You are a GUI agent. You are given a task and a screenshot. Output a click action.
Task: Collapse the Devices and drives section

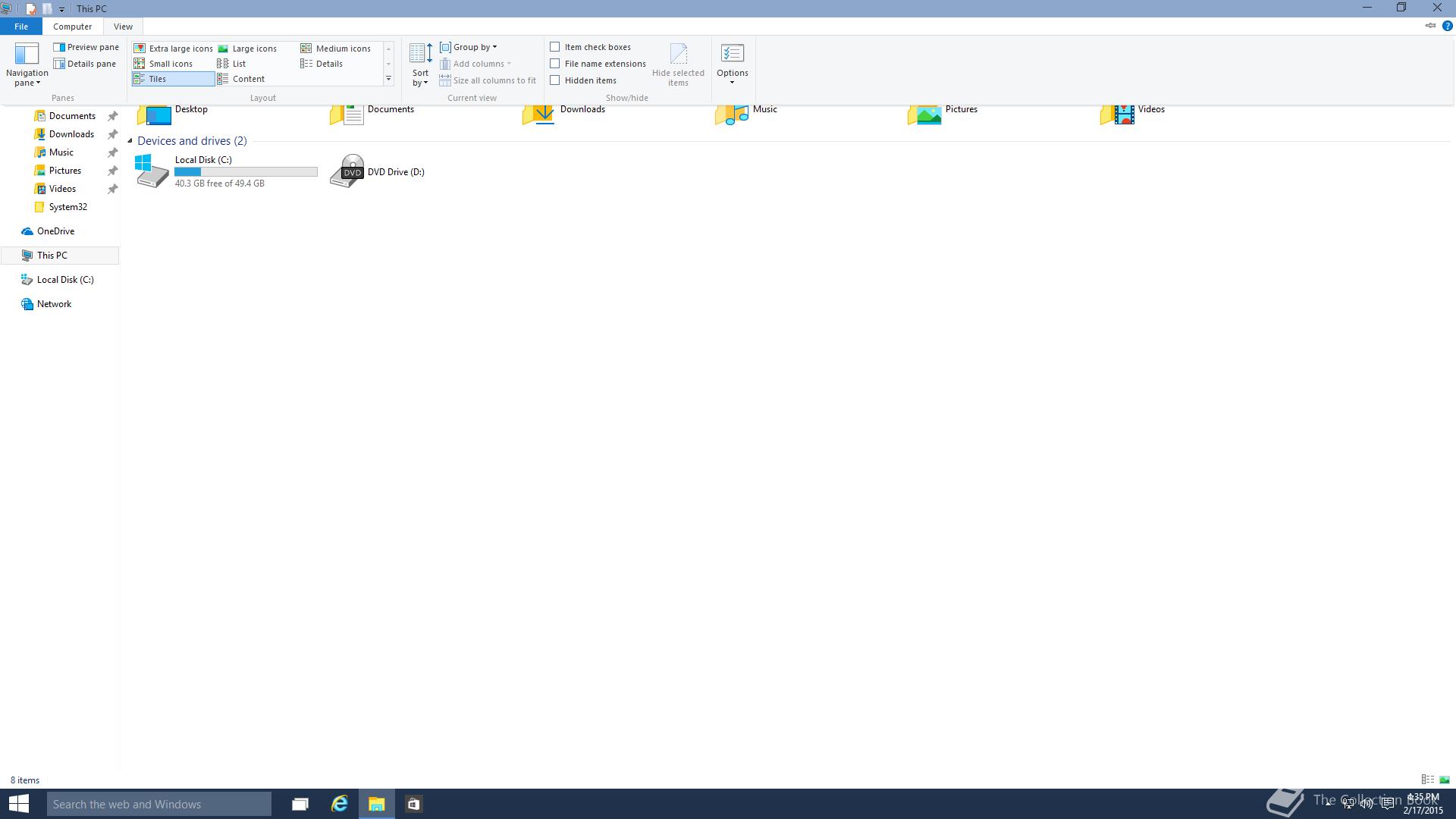click(130, 141)
